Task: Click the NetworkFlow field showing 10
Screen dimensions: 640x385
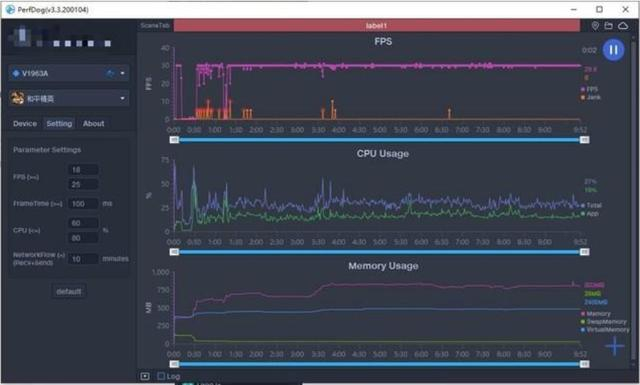Action: (83, 259)
